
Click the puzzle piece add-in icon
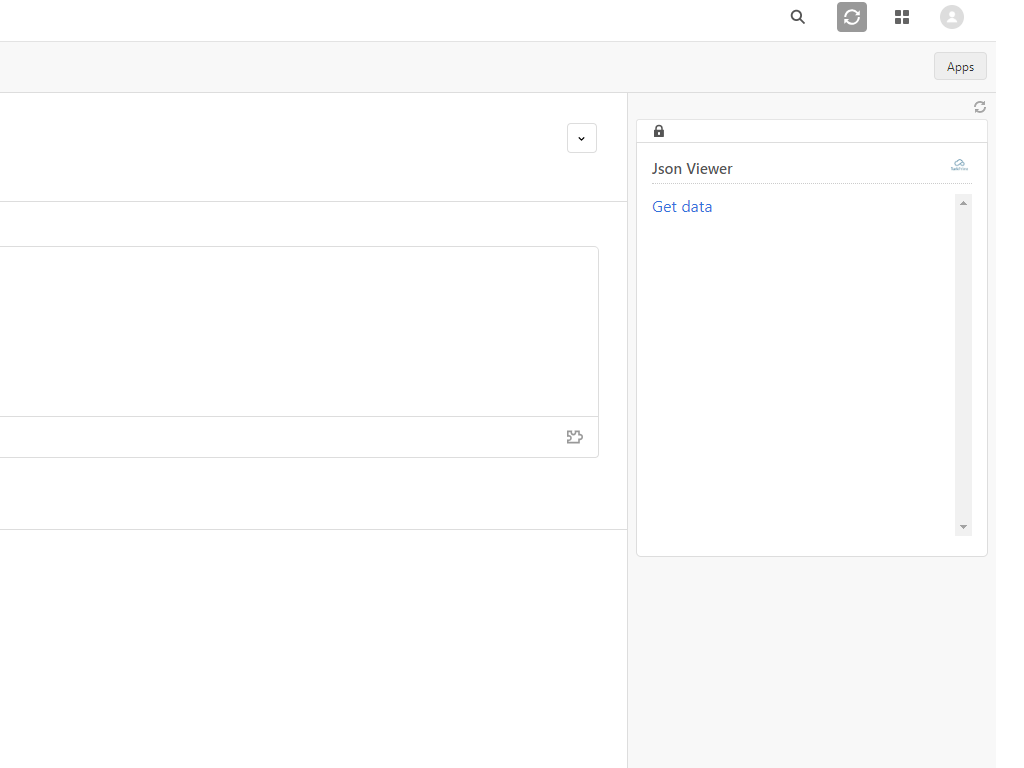[x=574, y=436]
